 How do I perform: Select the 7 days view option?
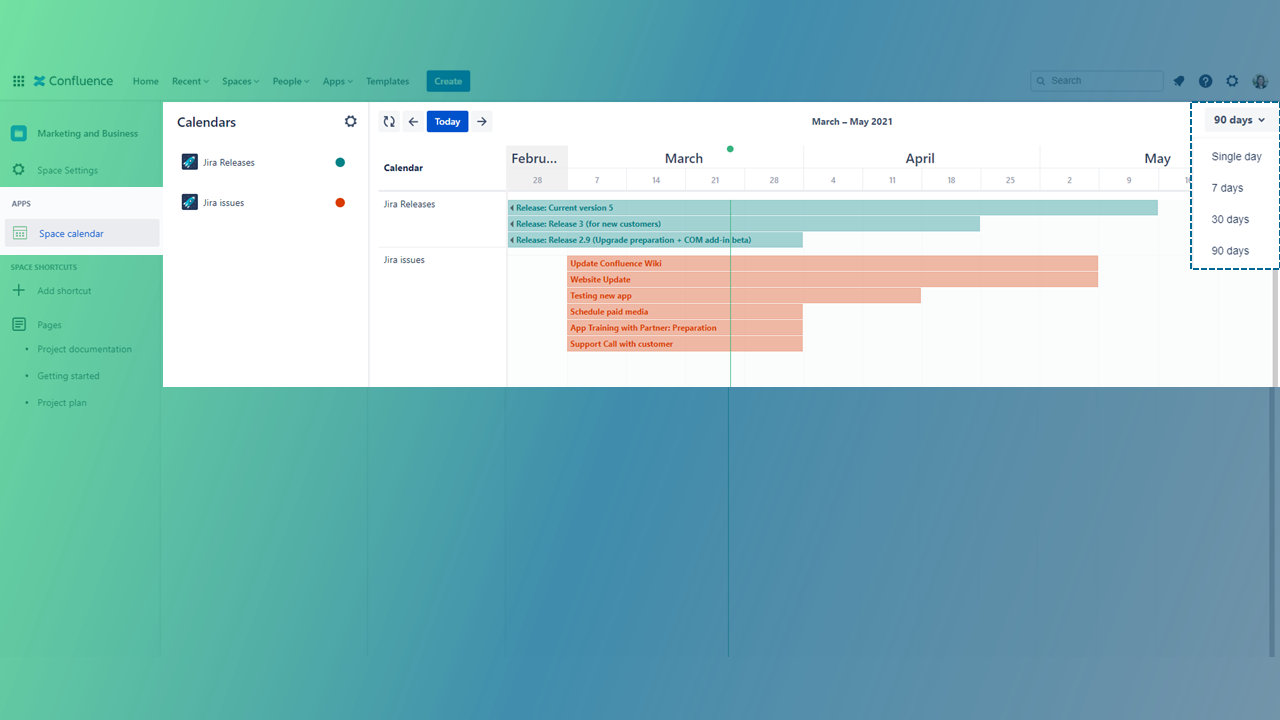pos(1227,187)
